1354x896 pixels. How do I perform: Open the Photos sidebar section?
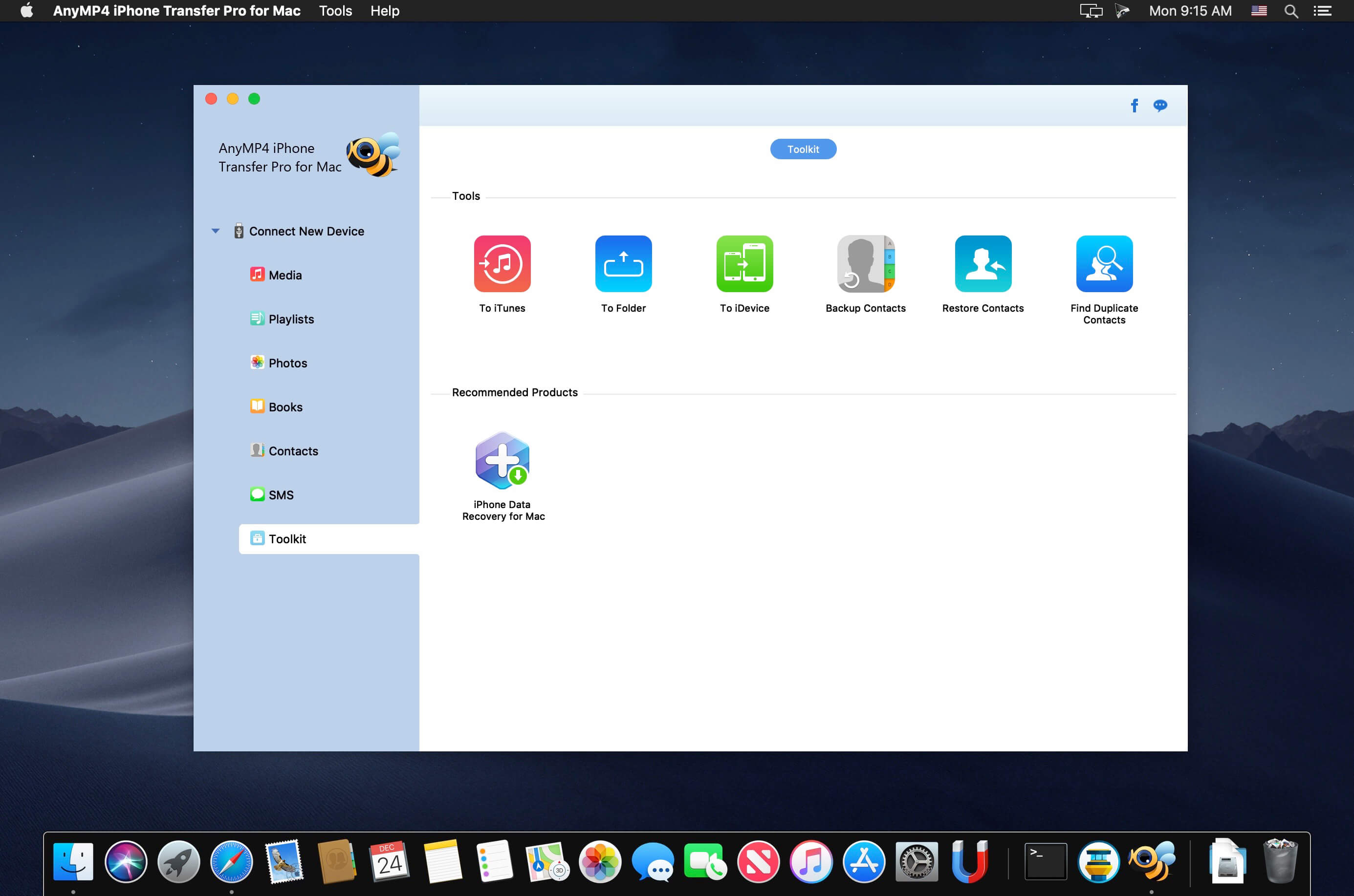(x=287, y=363)
